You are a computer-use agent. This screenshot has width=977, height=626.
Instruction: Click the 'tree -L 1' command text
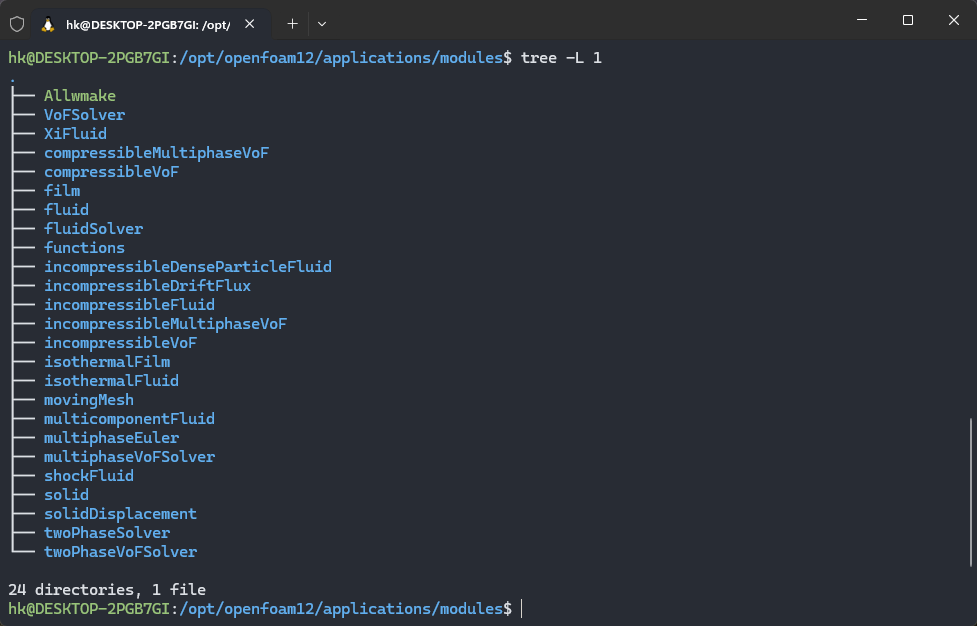561,58
